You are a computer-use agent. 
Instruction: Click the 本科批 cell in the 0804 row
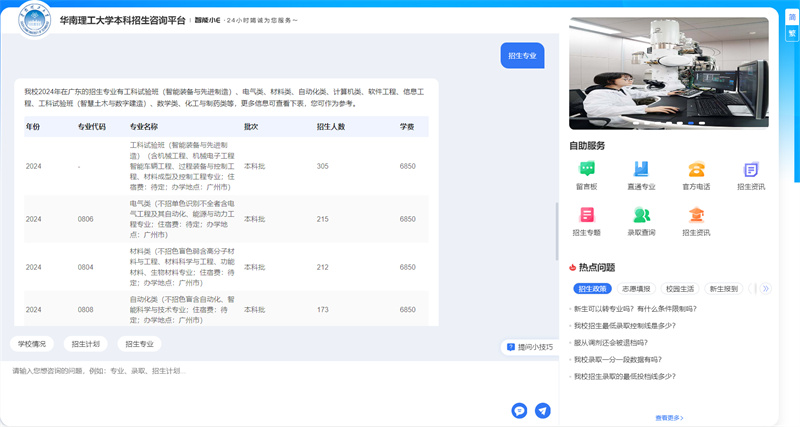[255, 267]
